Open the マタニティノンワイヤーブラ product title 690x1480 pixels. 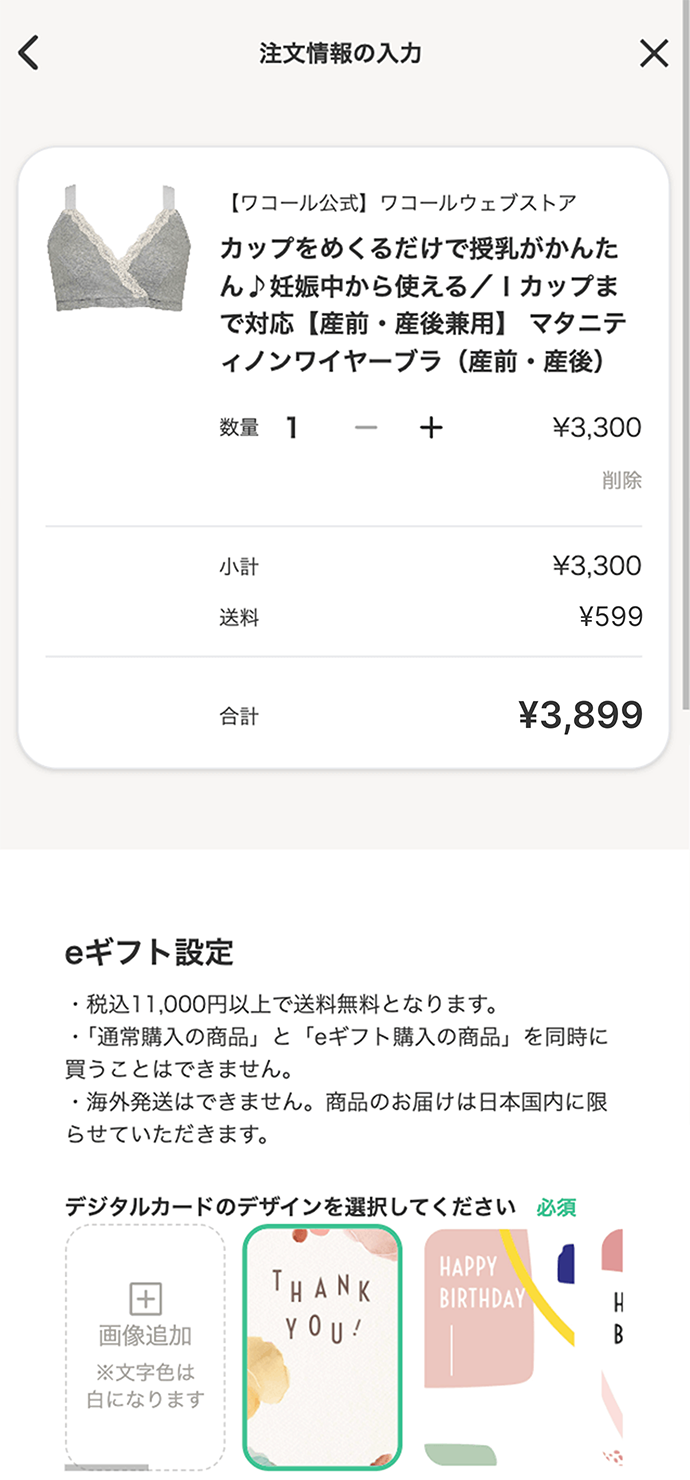point(423,305)
